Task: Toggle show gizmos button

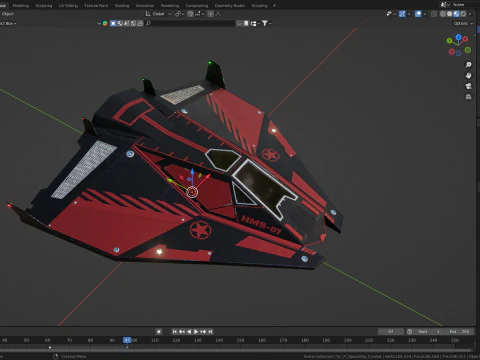Action: pyautogui.click(x=402, y=14)
